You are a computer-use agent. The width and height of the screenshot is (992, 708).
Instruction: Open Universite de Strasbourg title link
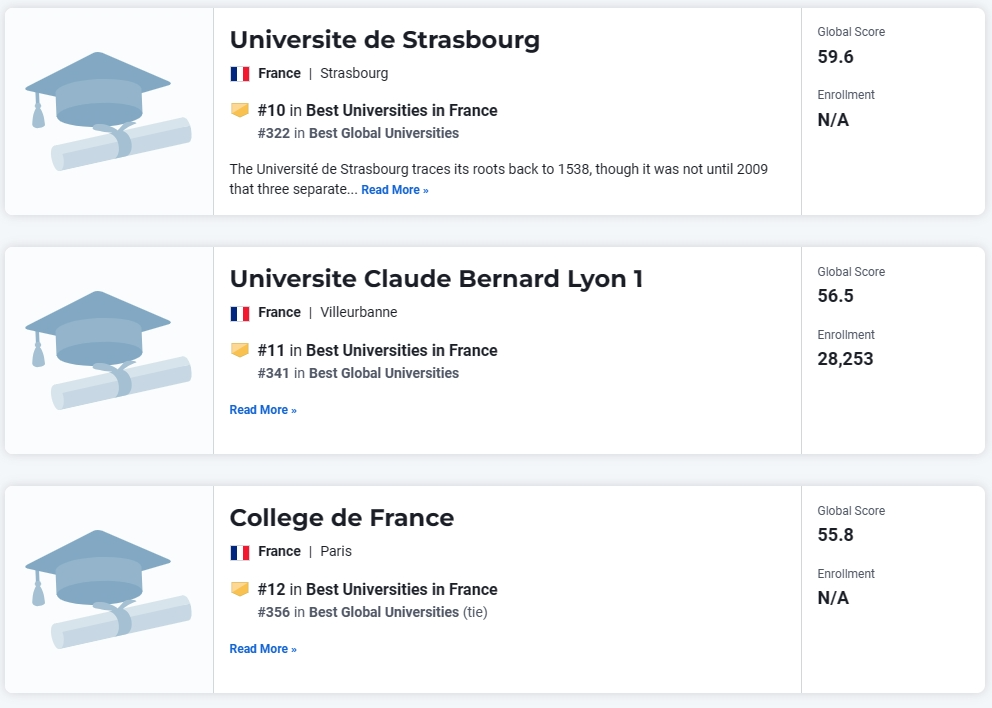tap(385, 40)
